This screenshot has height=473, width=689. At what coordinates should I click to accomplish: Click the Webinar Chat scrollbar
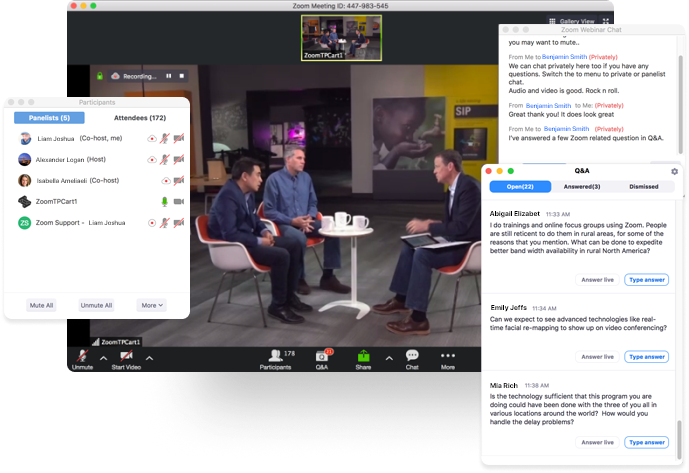coord(681,103)
